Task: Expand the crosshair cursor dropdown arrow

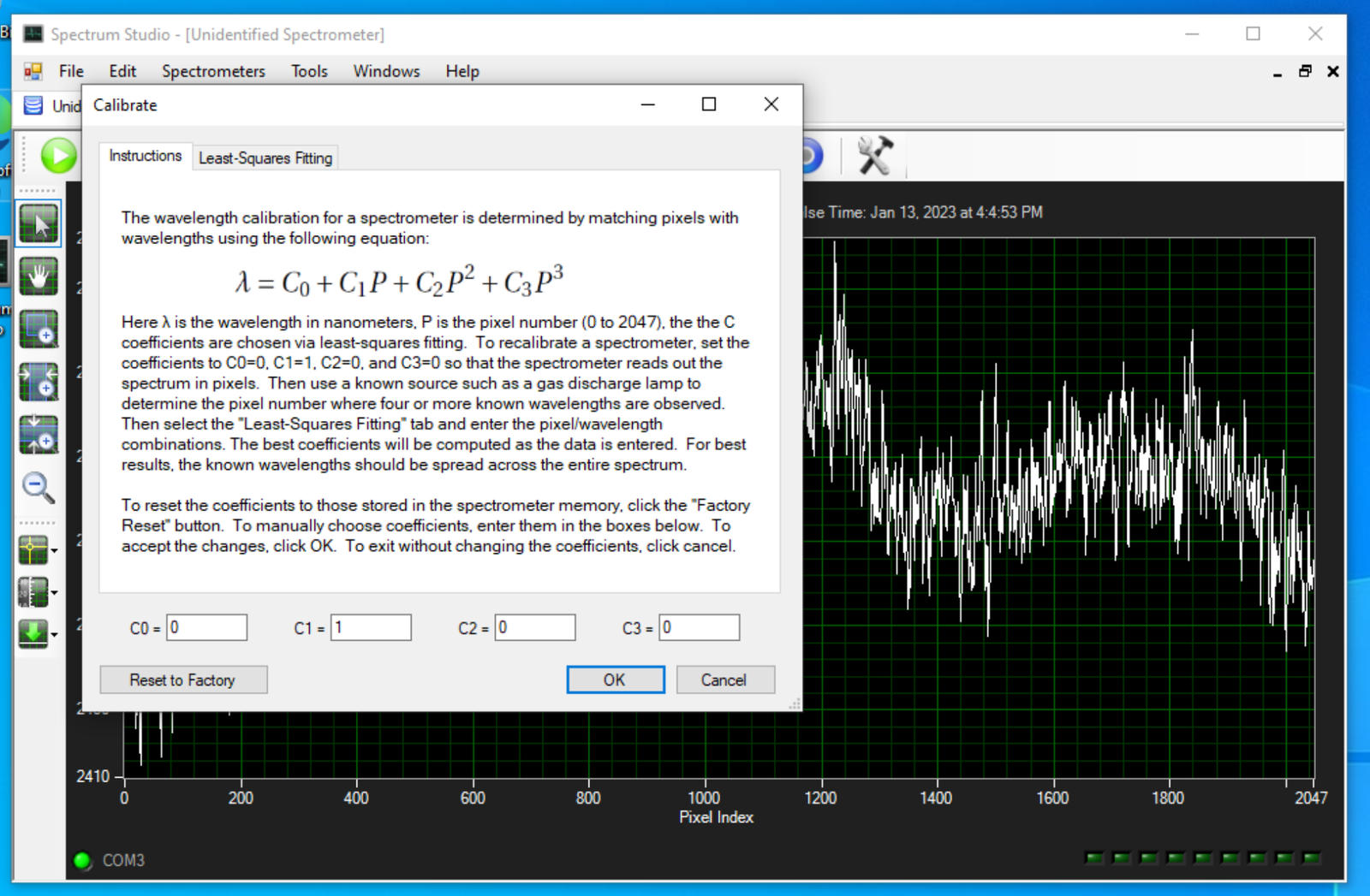Action: pos(54,551)
